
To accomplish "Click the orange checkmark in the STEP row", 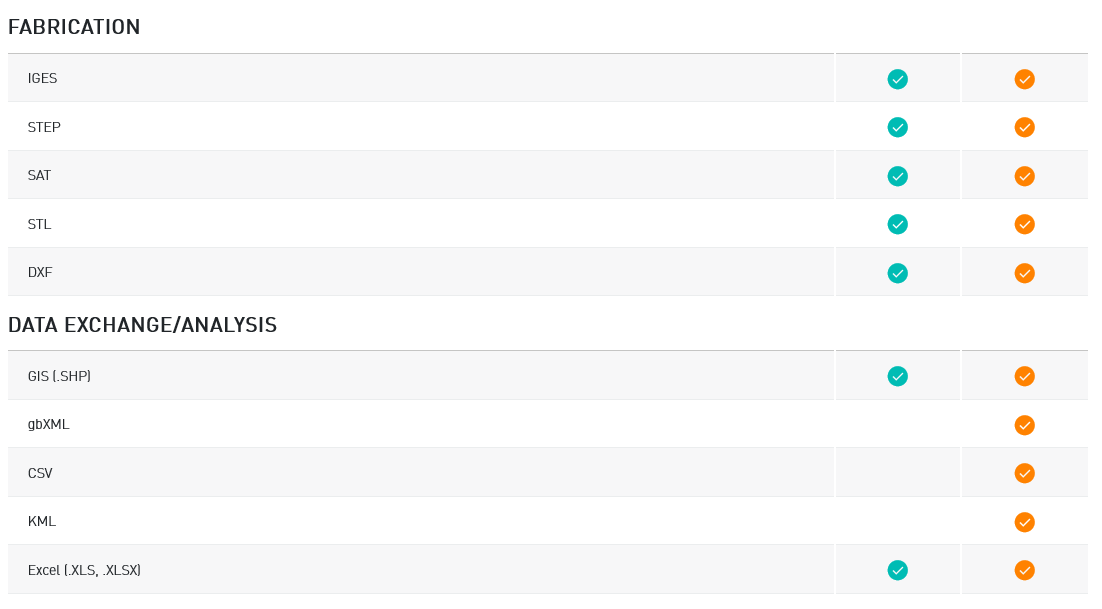I will pyautogui.click(x=1025, y=127).
